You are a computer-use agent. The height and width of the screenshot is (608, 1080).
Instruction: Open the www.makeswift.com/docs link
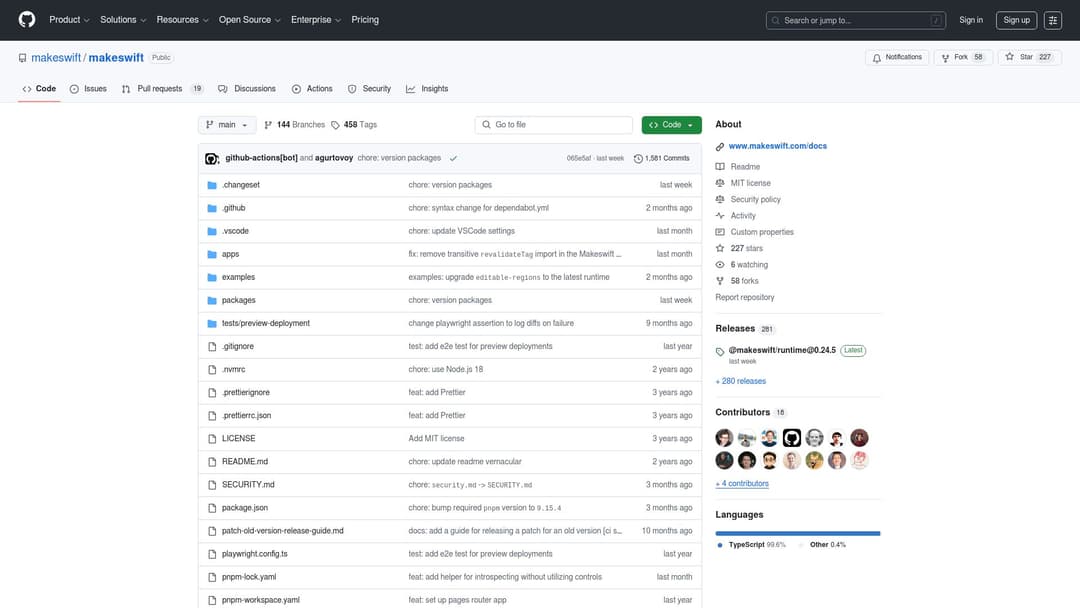coord(777,146)
